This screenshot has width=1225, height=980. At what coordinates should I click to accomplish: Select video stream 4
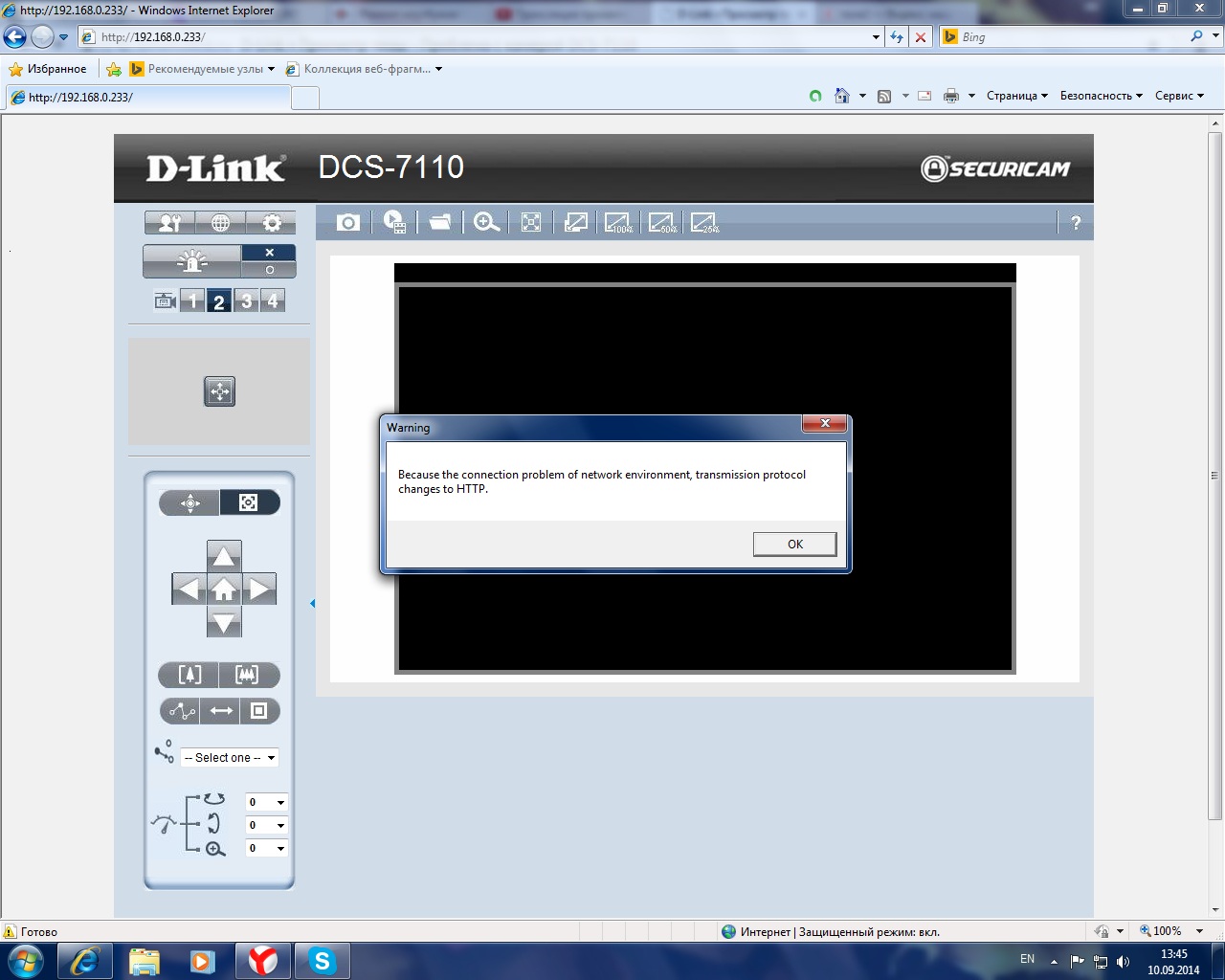(x=273, y=301)
